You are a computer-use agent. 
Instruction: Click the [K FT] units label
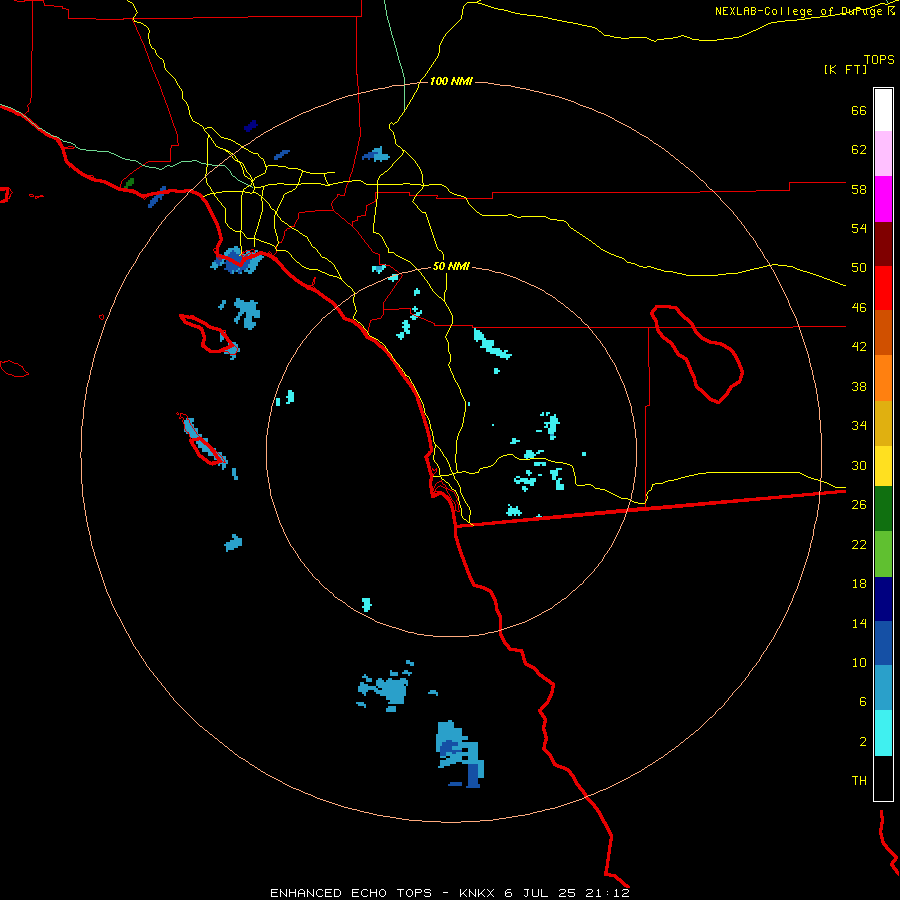click(x=845, y=69)
